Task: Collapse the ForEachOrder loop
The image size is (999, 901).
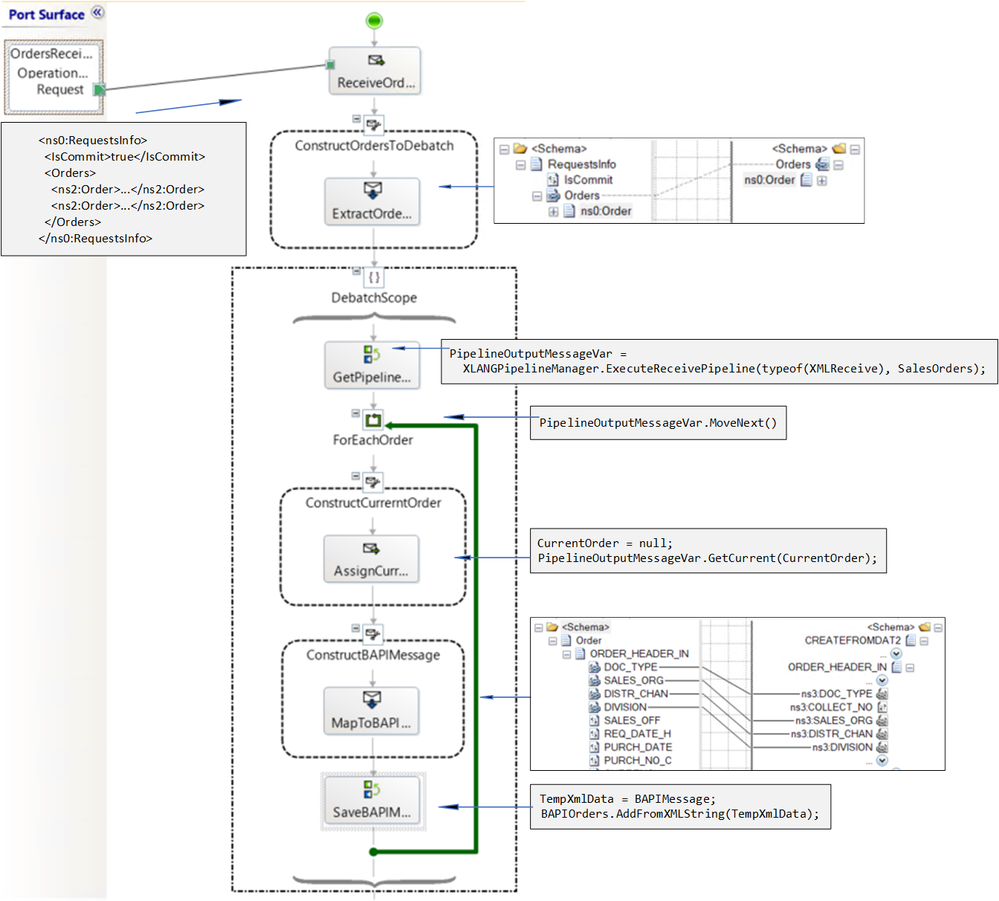Action: tap(356, 413)
